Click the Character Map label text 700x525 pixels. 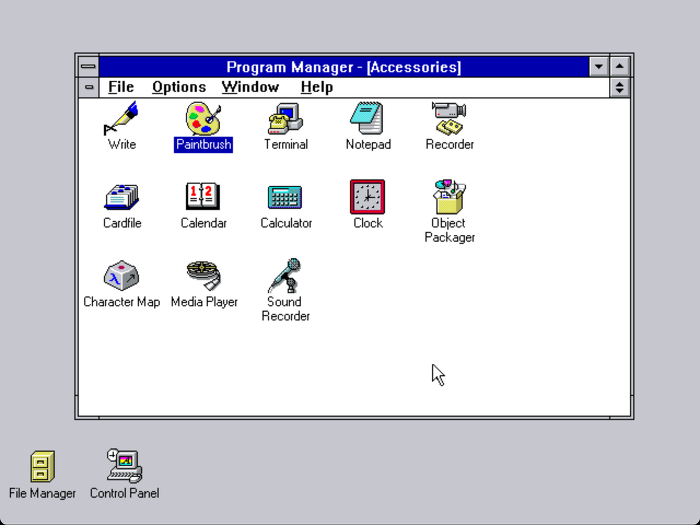(x=122, y=302)
